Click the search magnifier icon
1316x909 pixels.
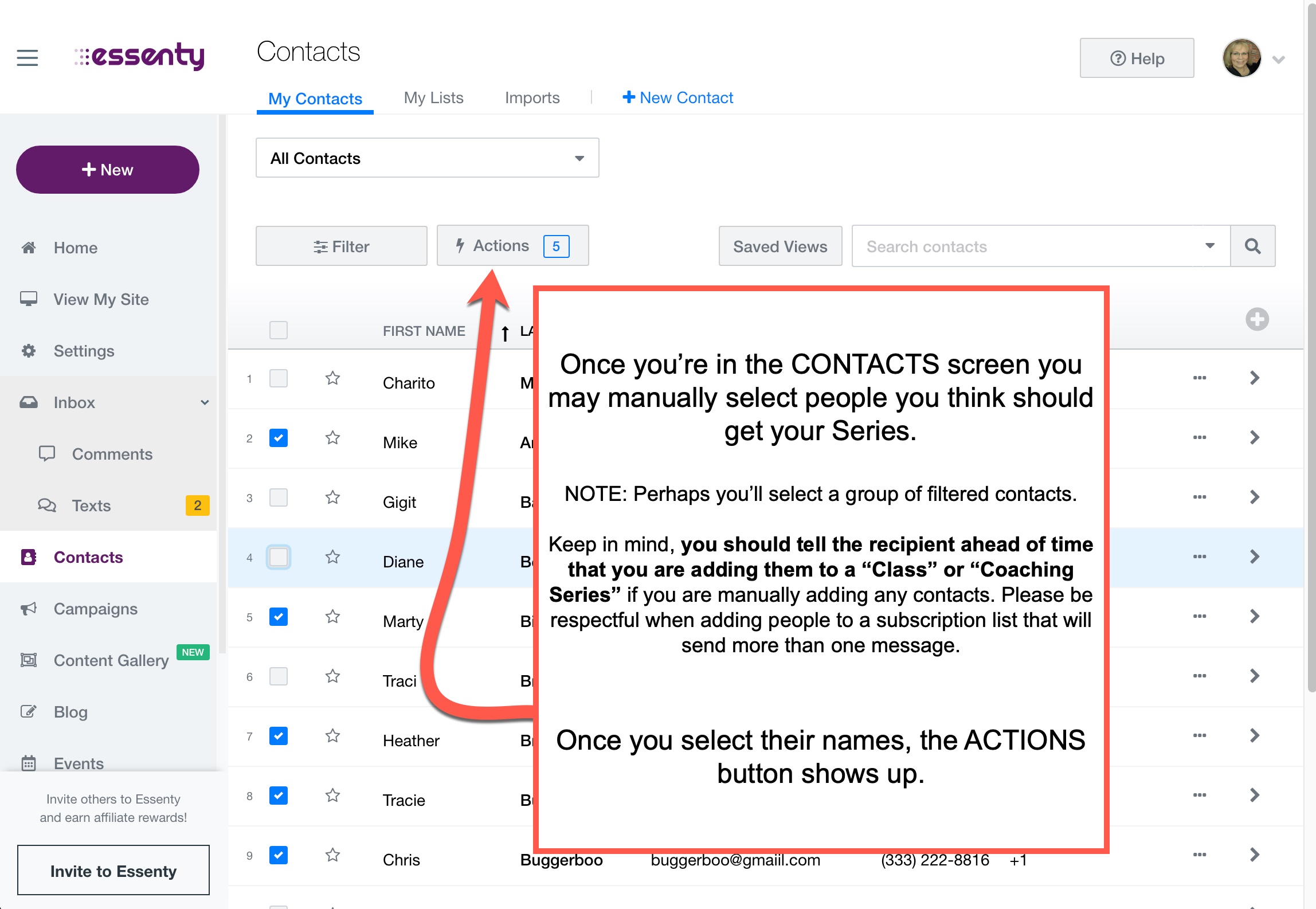point(1252,246)
